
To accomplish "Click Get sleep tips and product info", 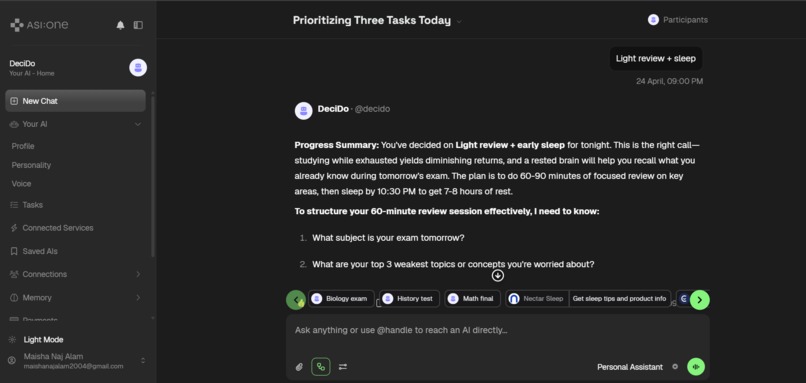I will (619, 299).
